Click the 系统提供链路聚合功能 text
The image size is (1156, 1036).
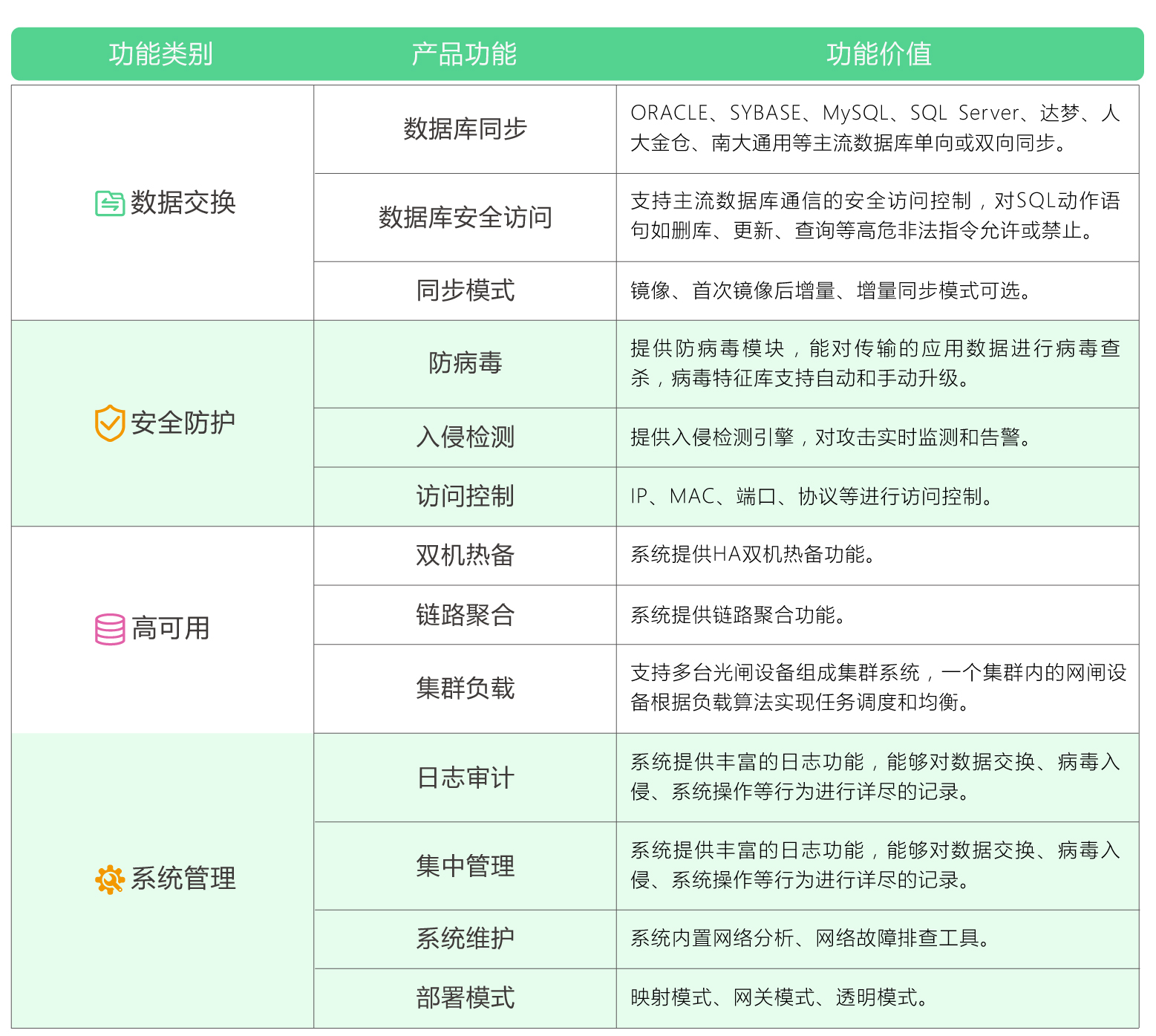(x=739, y=615)
